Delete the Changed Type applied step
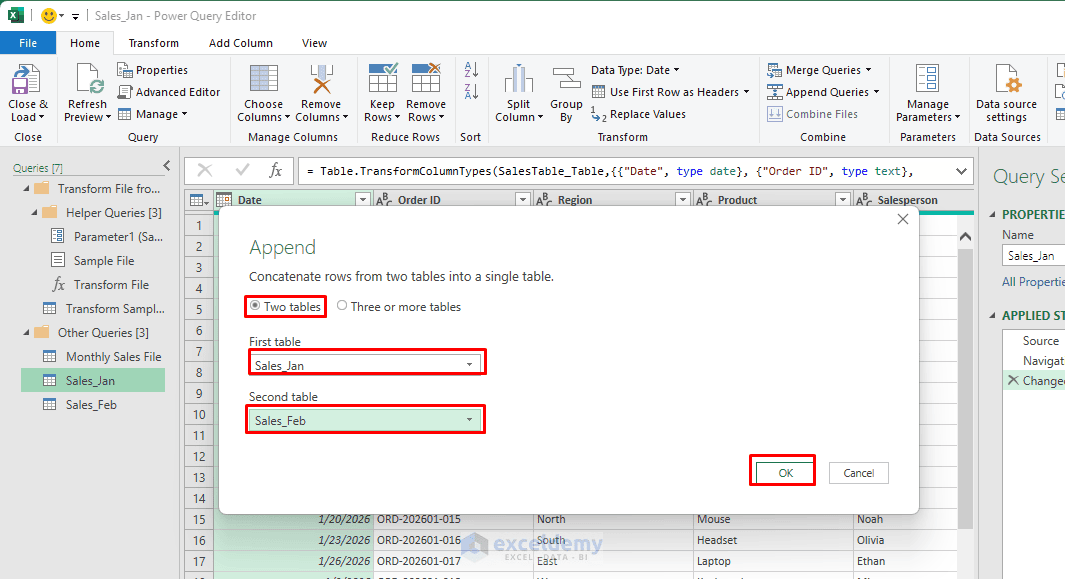Viewport: 1065px width, 579px height. click(x=1013, y=380)
